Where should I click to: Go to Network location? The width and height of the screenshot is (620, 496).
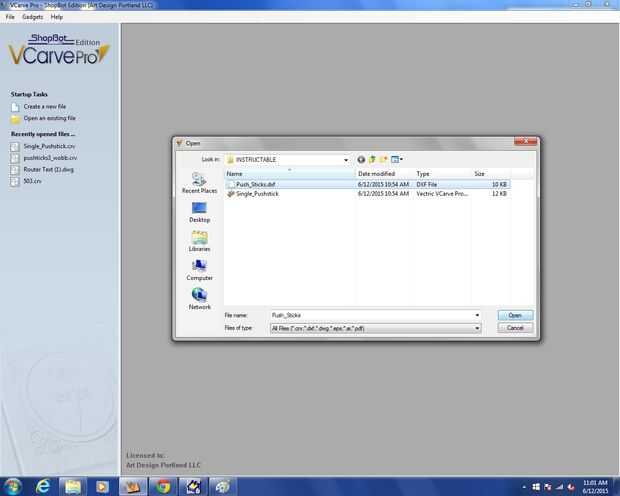[199, 299]
